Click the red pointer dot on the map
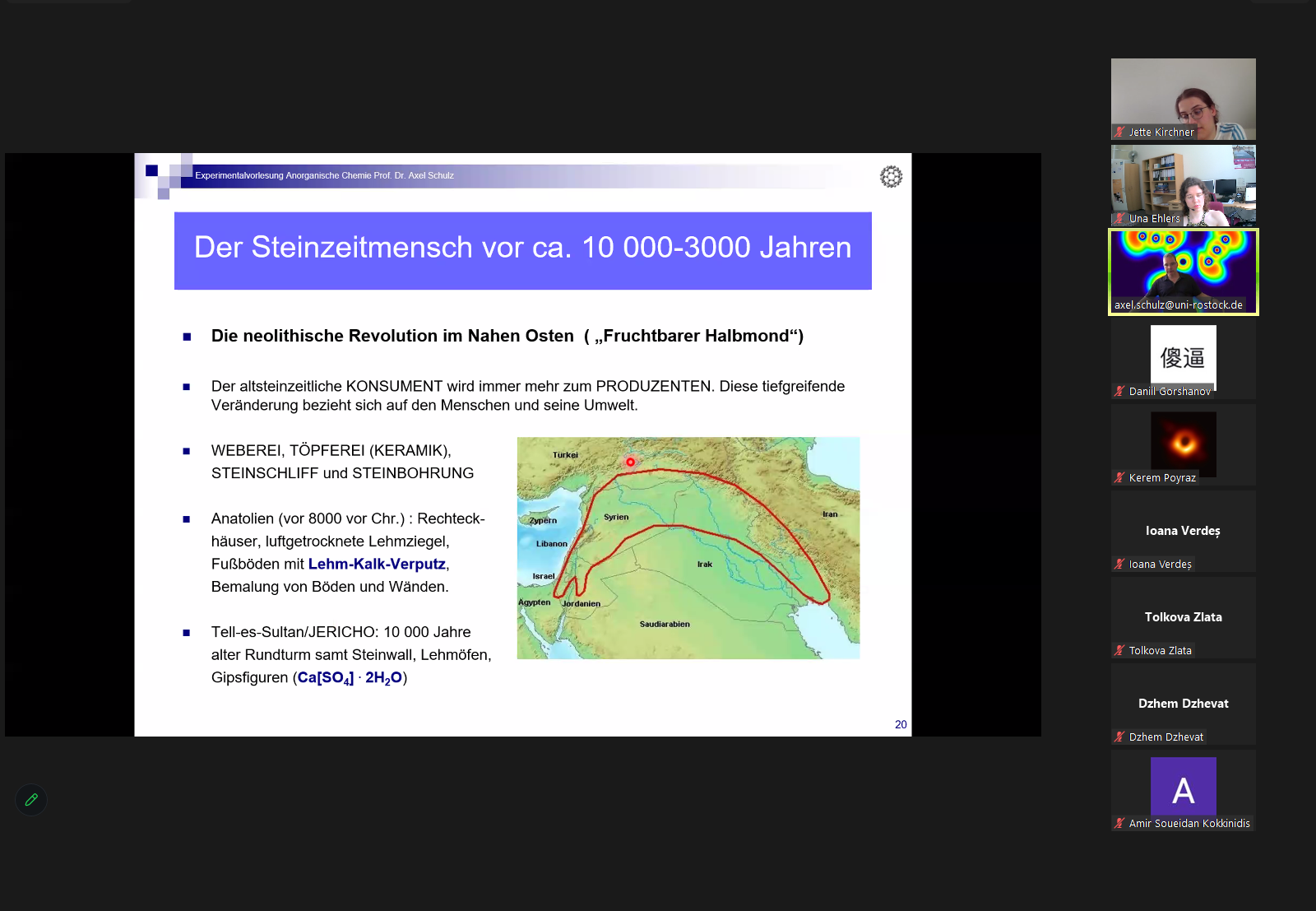 [630, 462]
